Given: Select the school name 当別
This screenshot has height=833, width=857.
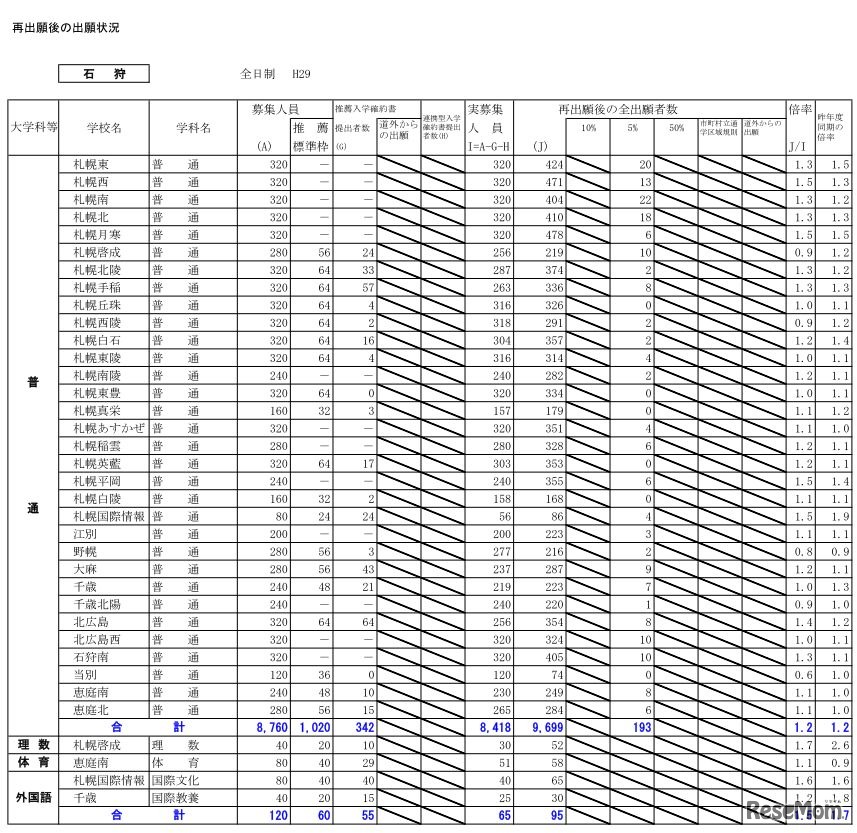Looking at the screenshot, I should [85, 674].
